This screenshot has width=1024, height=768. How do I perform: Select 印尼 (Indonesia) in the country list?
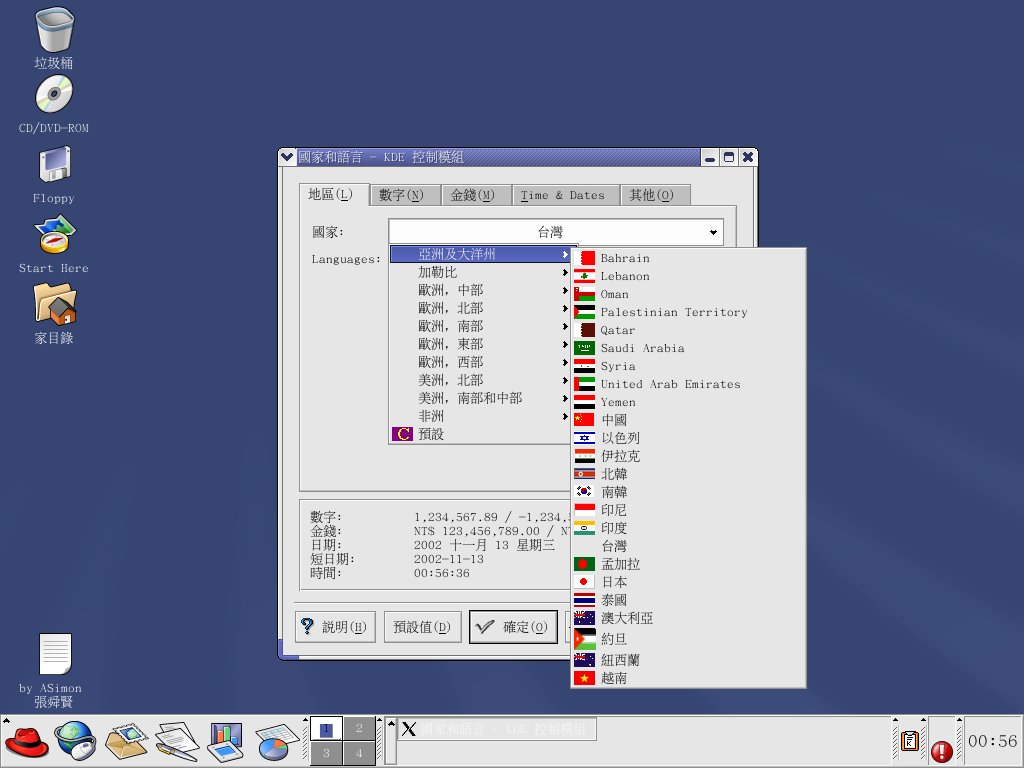click(x=688, y=510)
